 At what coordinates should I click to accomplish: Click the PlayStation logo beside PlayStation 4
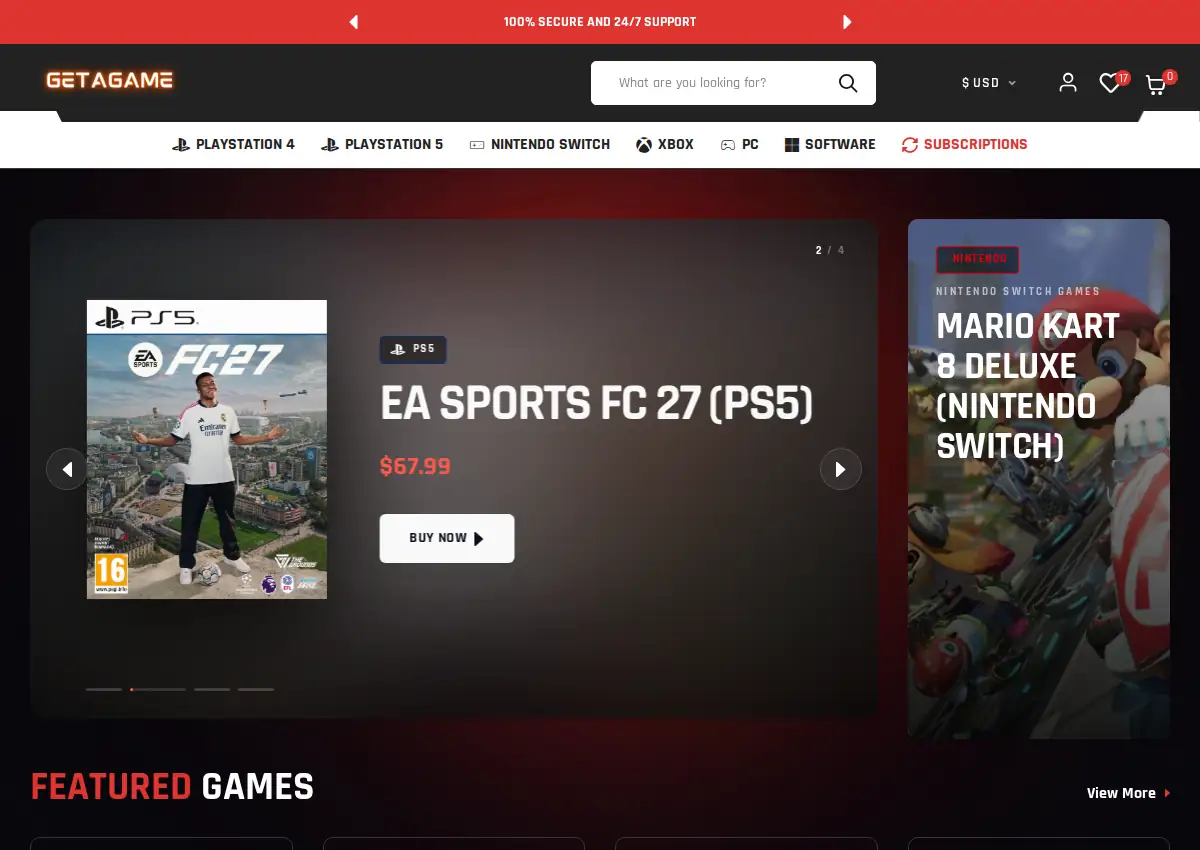click(x=181, y=145)
